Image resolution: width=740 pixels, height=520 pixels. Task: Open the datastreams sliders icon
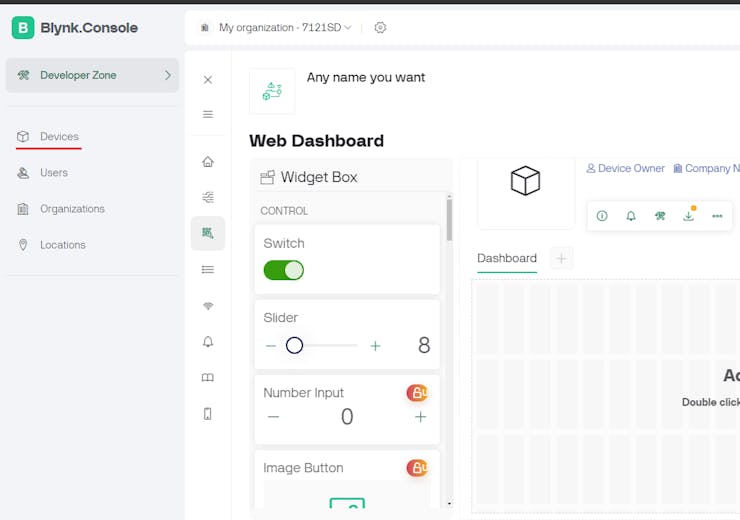tap(208, 197)
